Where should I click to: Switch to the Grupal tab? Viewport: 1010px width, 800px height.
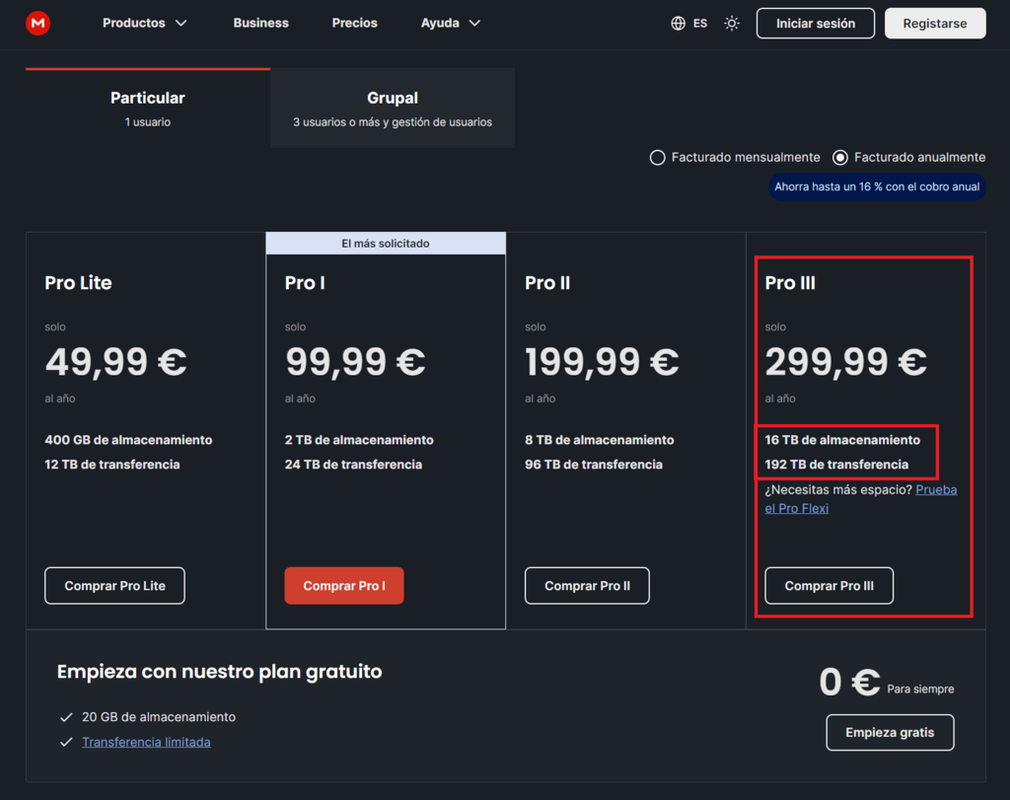(x=392, y=108)
